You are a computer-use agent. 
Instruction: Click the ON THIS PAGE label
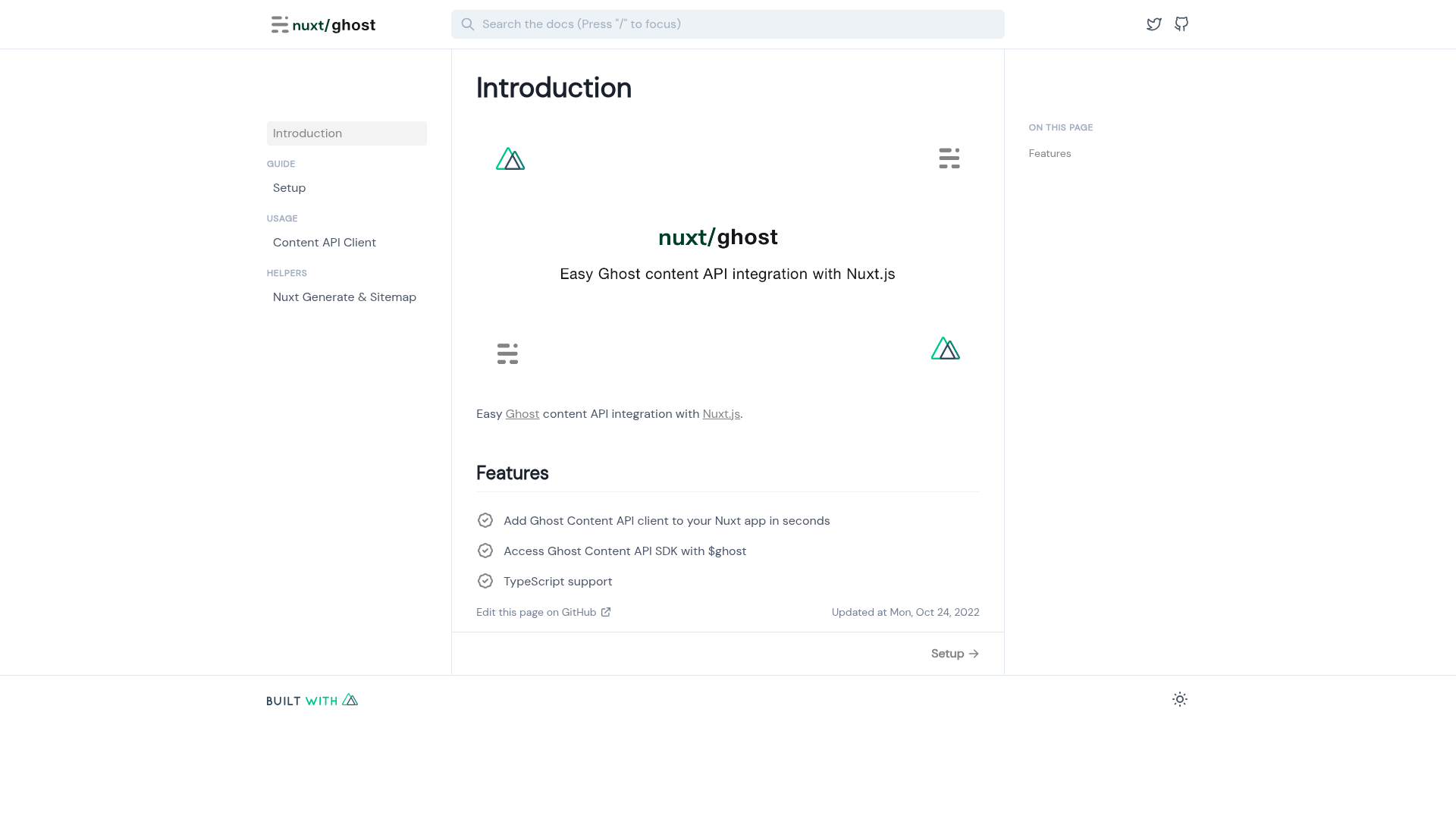(1060, 127)
